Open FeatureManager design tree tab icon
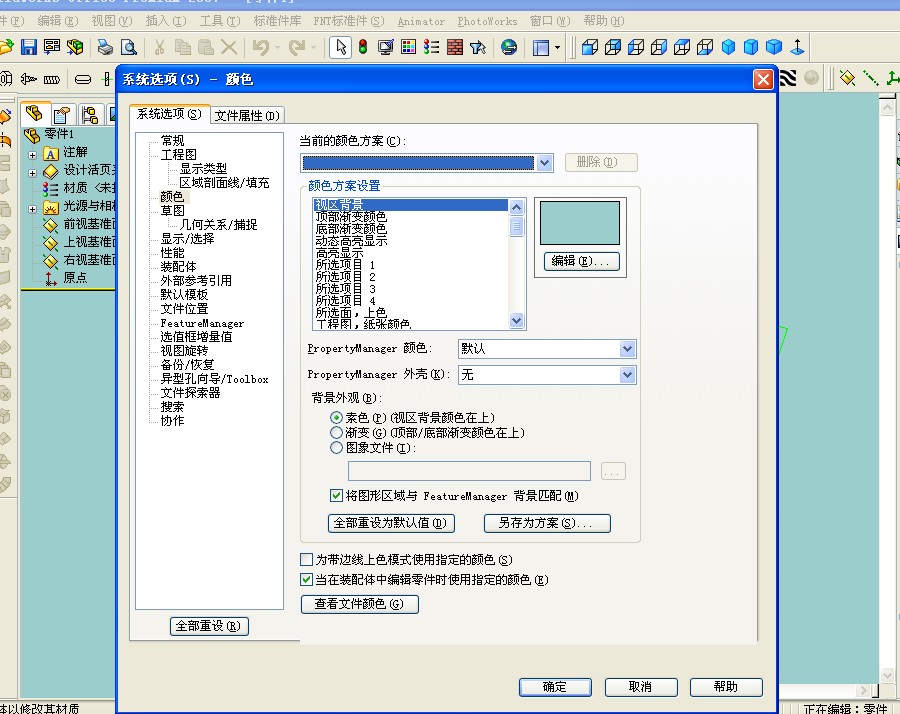This screenshot has width=900, height=714. pyautogui.click(x=34, y=114)
